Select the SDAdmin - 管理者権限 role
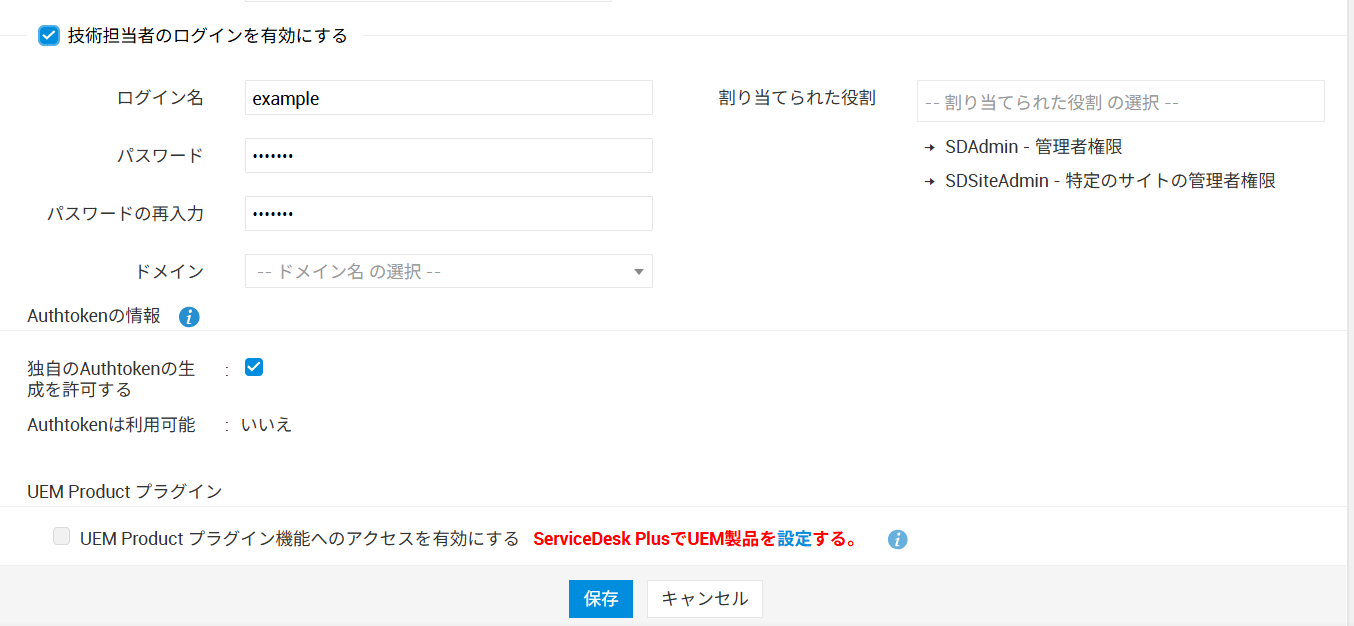The image size is (1354, 626). click(1033, 147)
